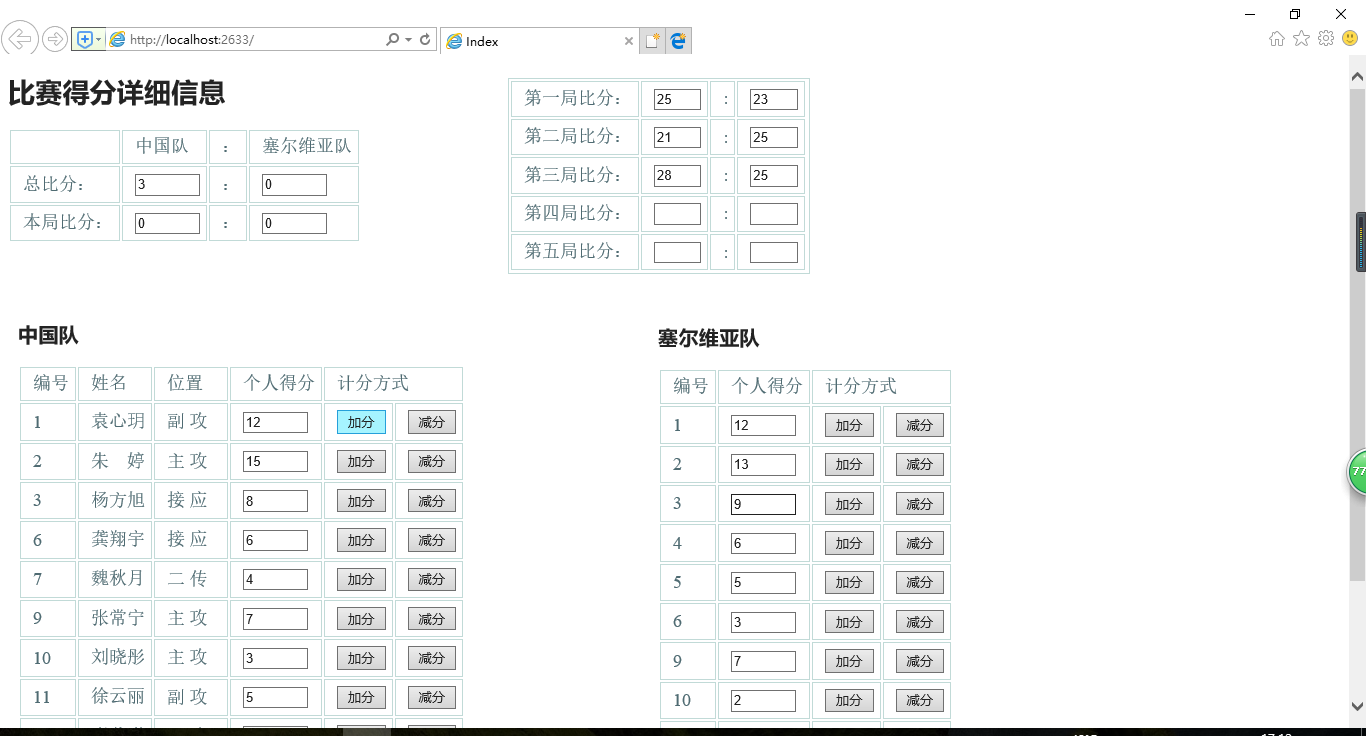The width and height of the screenshot is (1366, 736).
Task: Click 减分 for 龚翔宇
Action: tap(431, 540)
